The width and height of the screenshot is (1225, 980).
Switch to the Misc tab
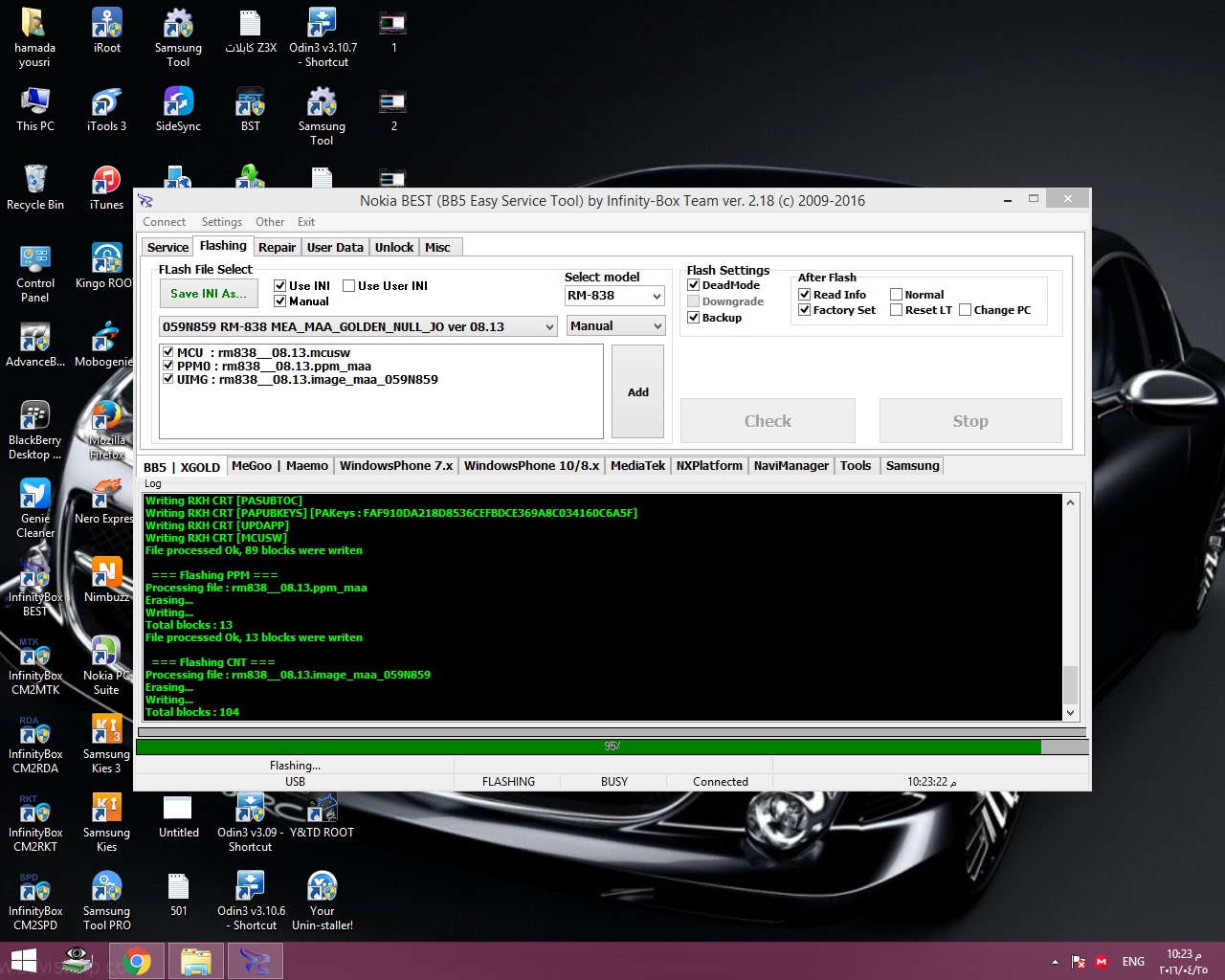(437, 247)
